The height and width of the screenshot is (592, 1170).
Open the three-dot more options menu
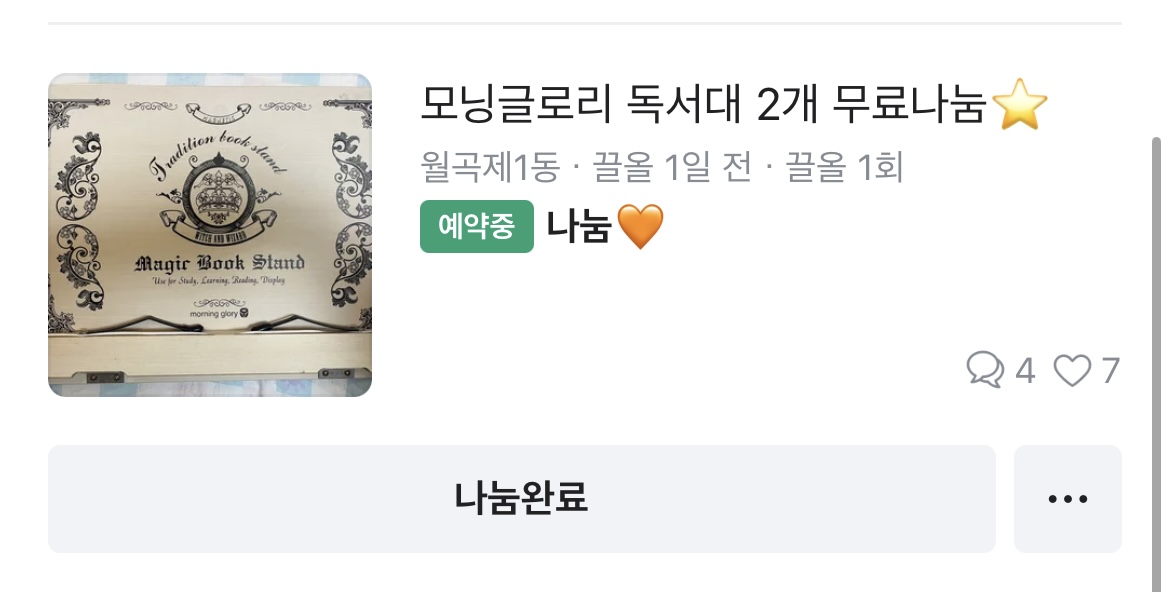coord(1068,499)
